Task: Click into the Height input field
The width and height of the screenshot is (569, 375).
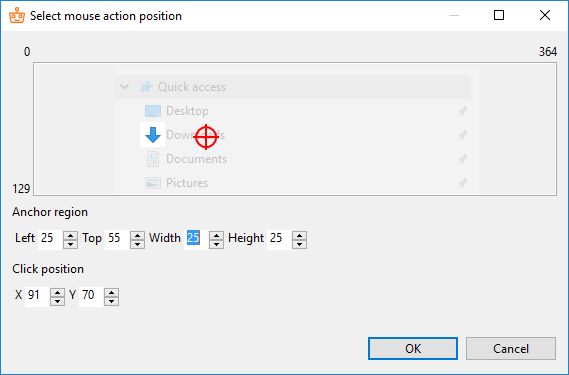Action: pyautogui.click(x=279, y=240)
